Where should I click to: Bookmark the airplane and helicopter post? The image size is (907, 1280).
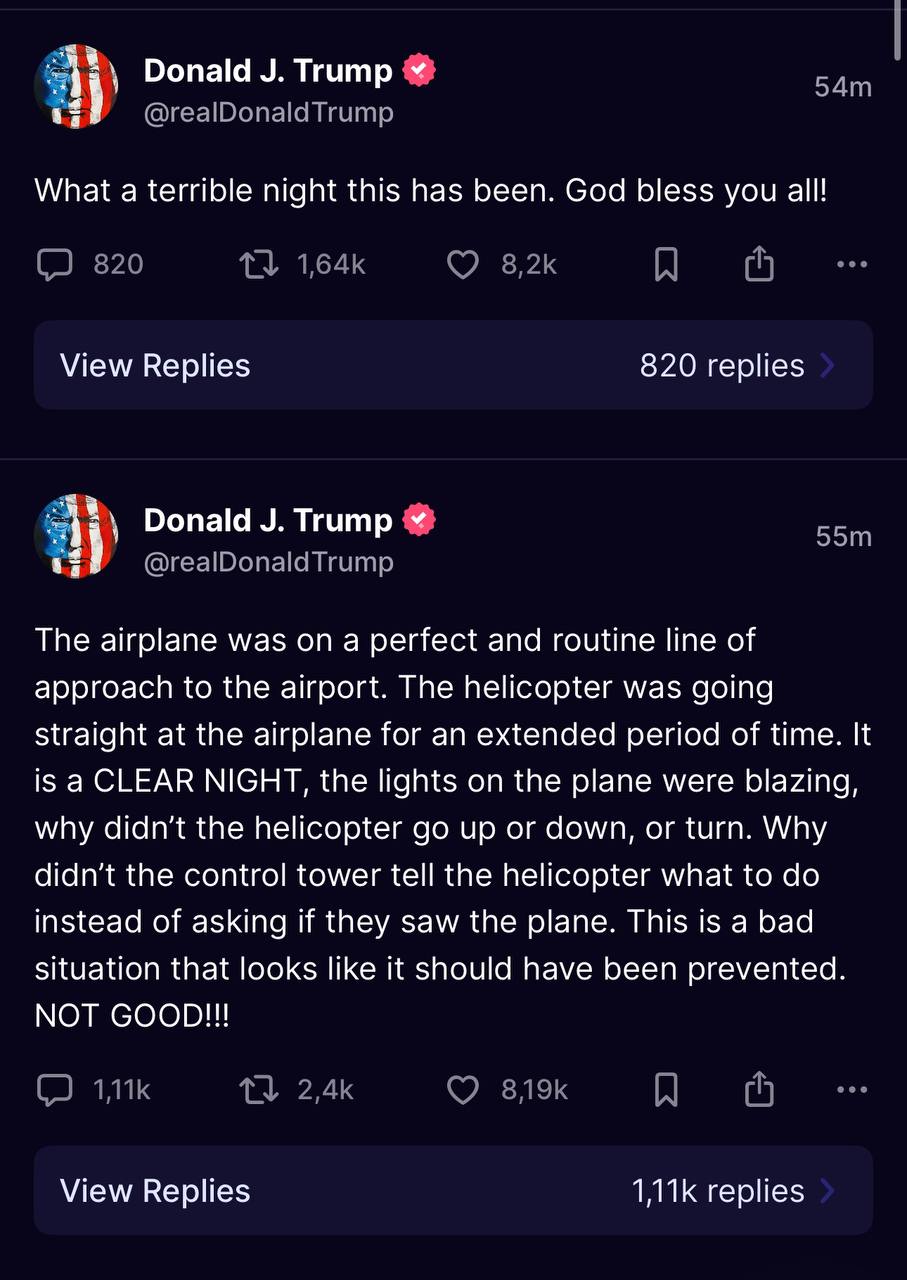point(666,1089)
